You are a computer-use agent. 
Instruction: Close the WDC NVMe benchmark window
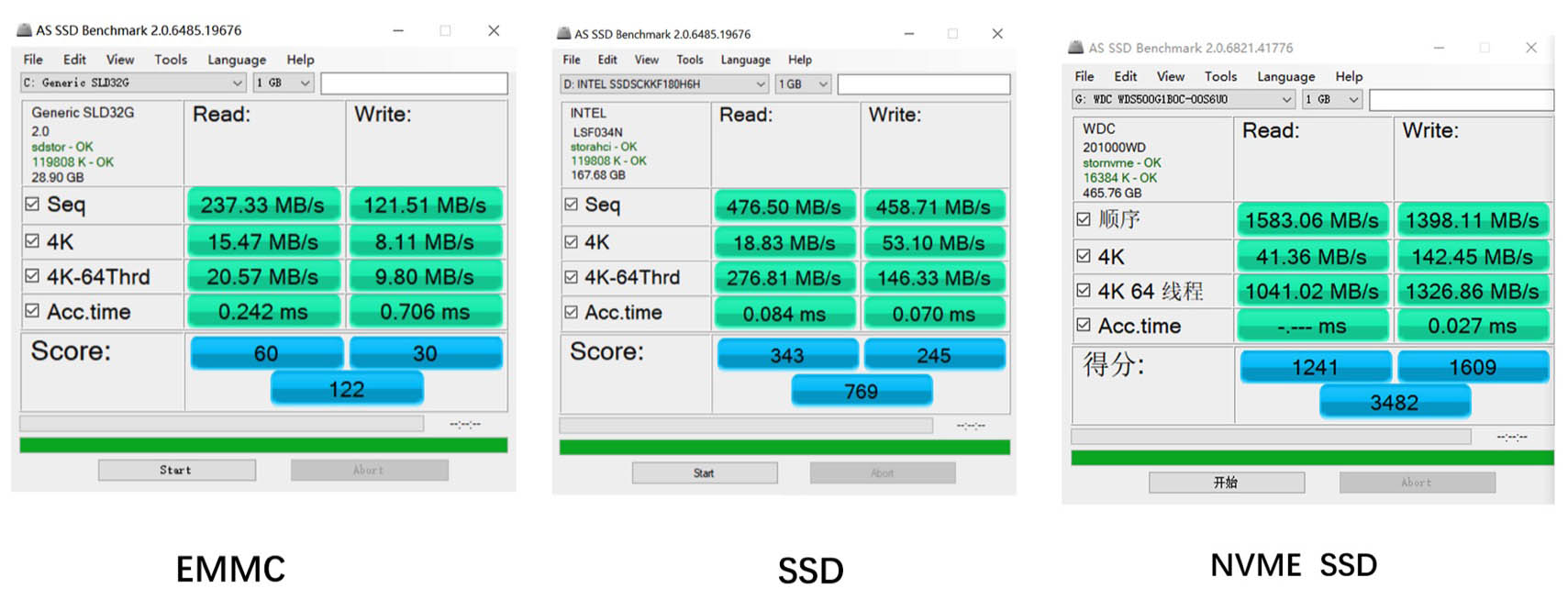1530,48
